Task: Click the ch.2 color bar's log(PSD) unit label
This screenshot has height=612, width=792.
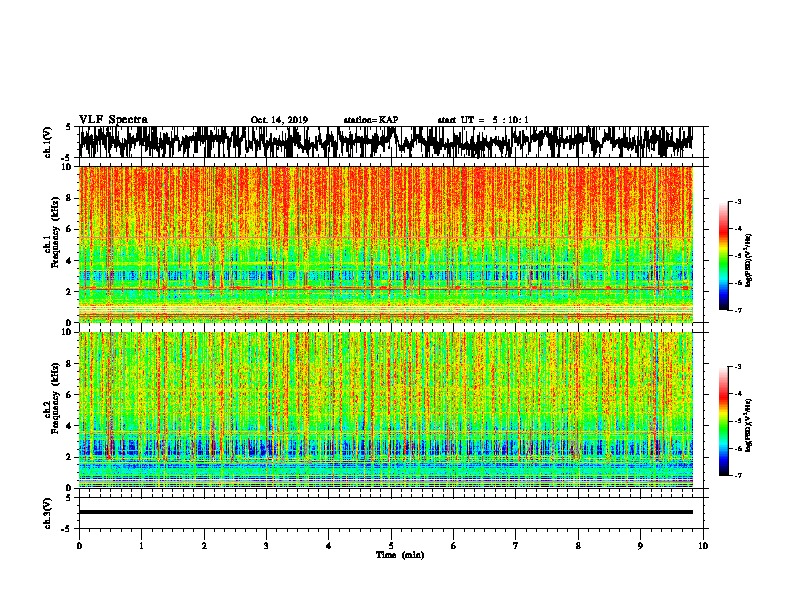Action: (749, 425)
